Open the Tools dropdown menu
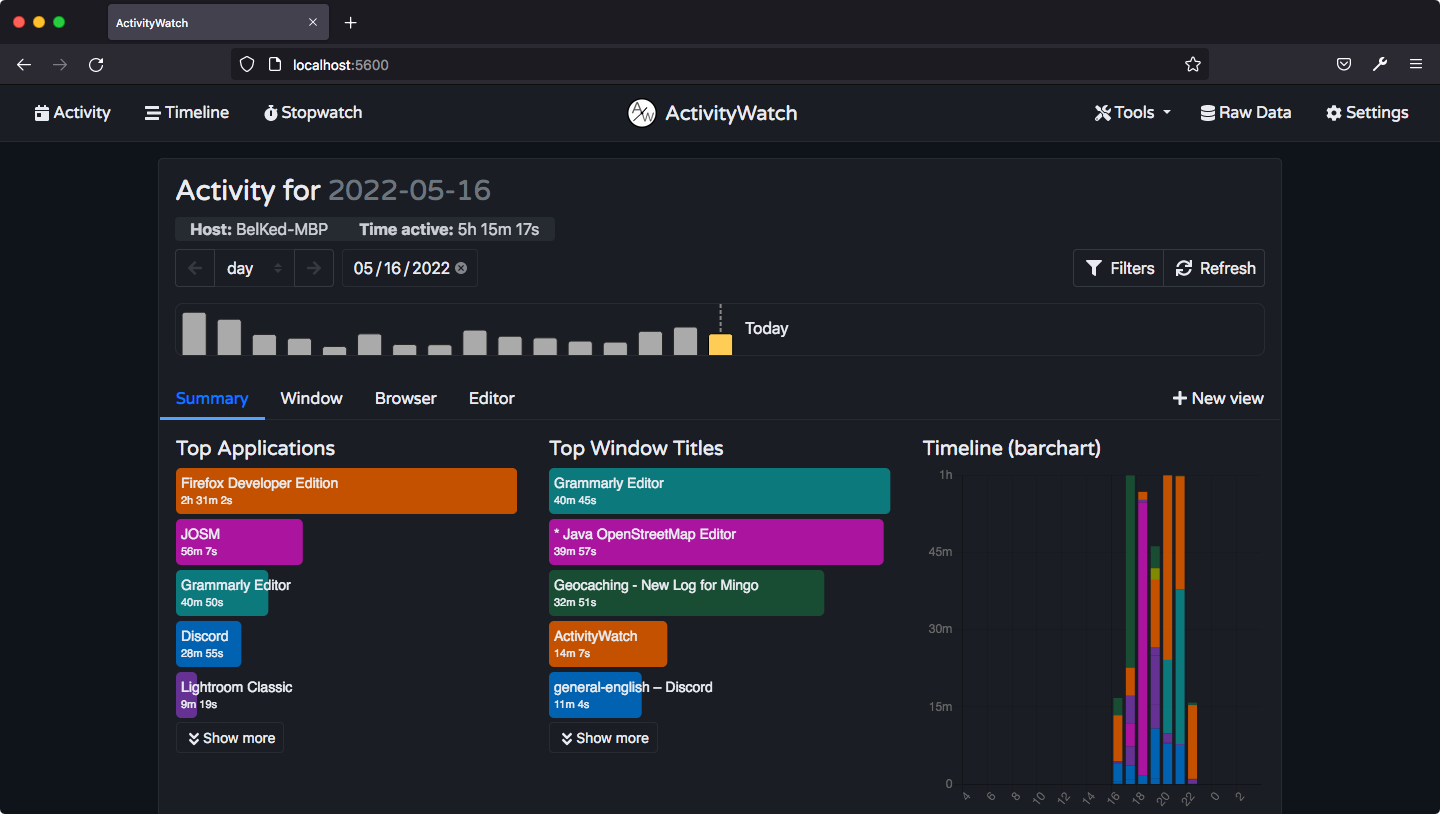This screenshot has height=814, width=1440. pyautogui.click(x=1133, y=113)
